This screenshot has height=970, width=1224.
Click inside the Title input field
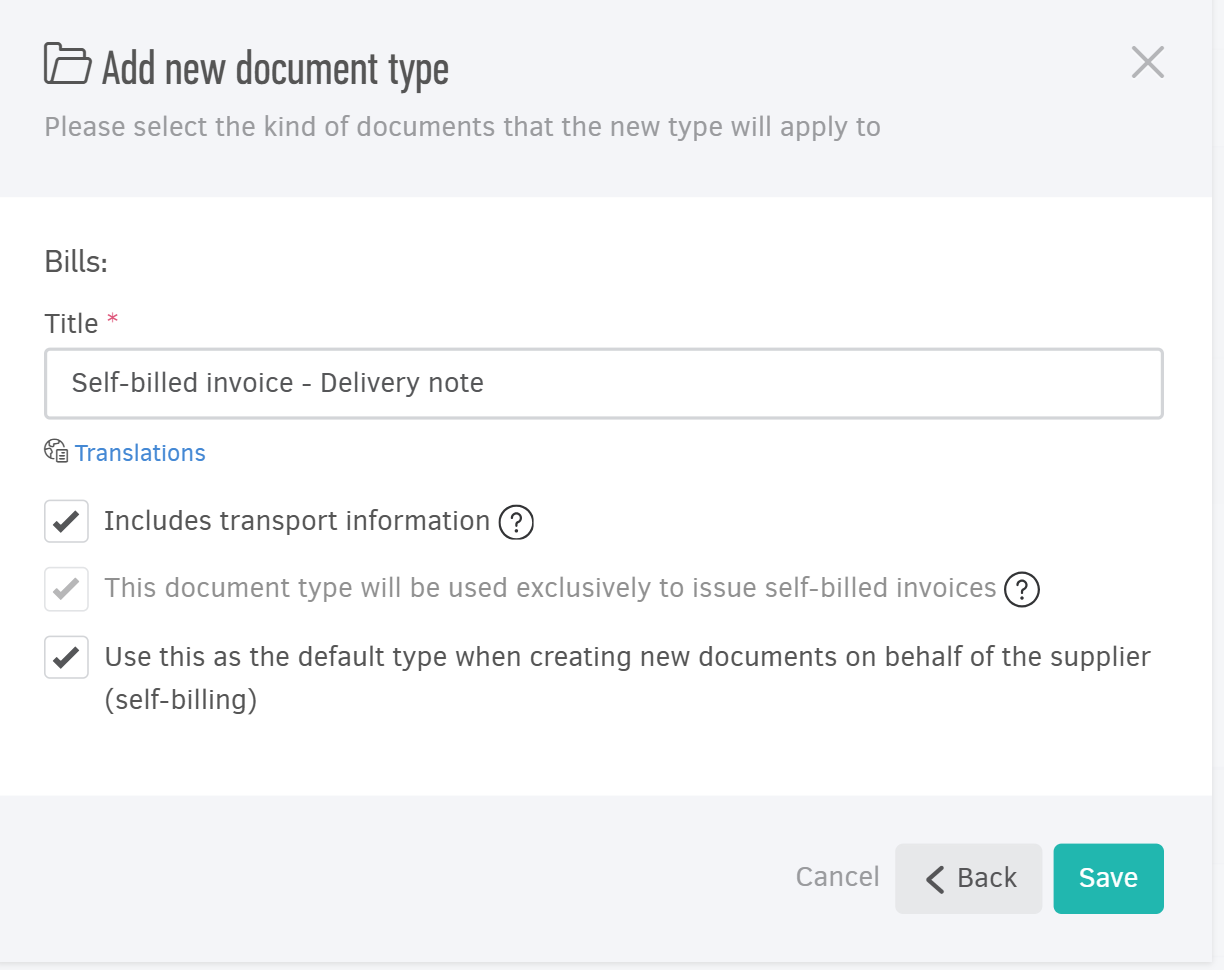coord(604,383)
